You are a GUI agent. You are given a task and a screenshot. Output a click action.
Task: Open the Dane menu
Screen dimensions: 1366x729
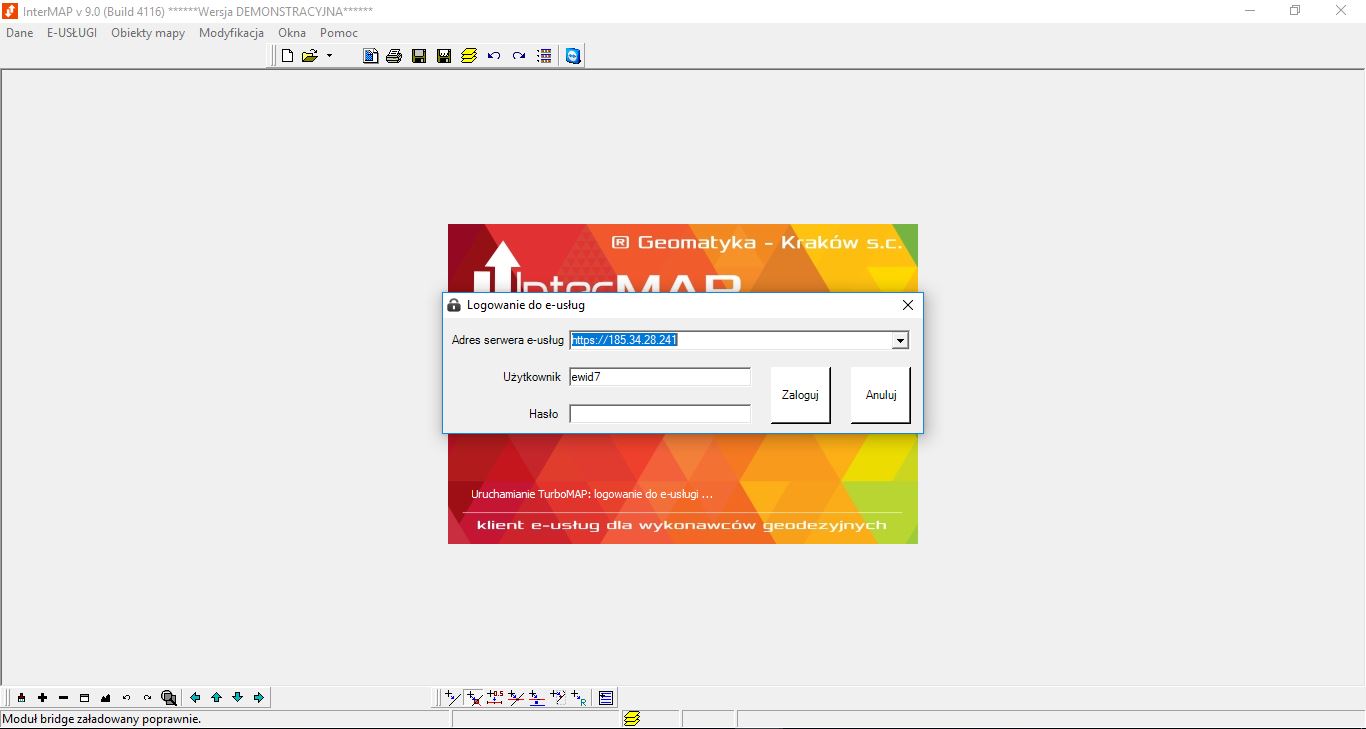click(20, 33)
